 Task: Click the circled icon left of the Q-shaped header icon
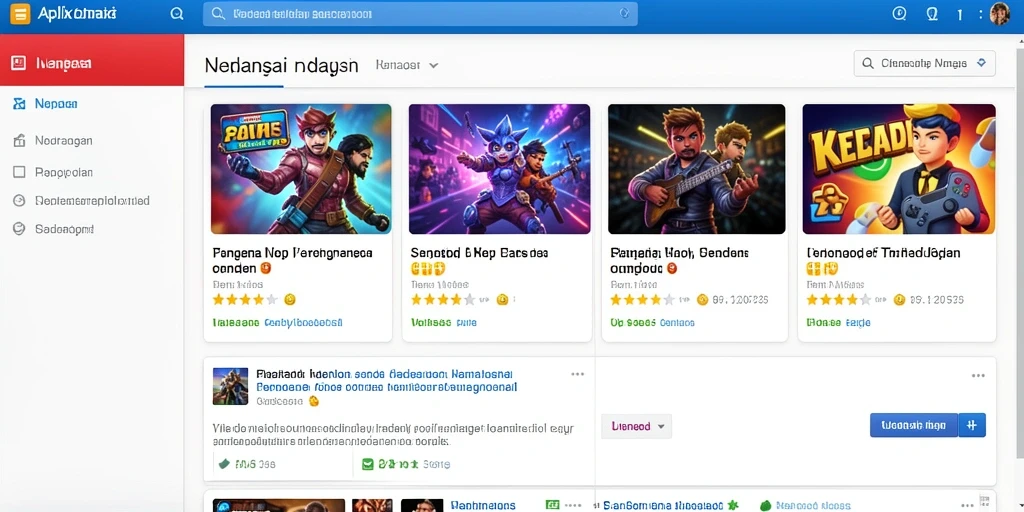click(899, 14)
